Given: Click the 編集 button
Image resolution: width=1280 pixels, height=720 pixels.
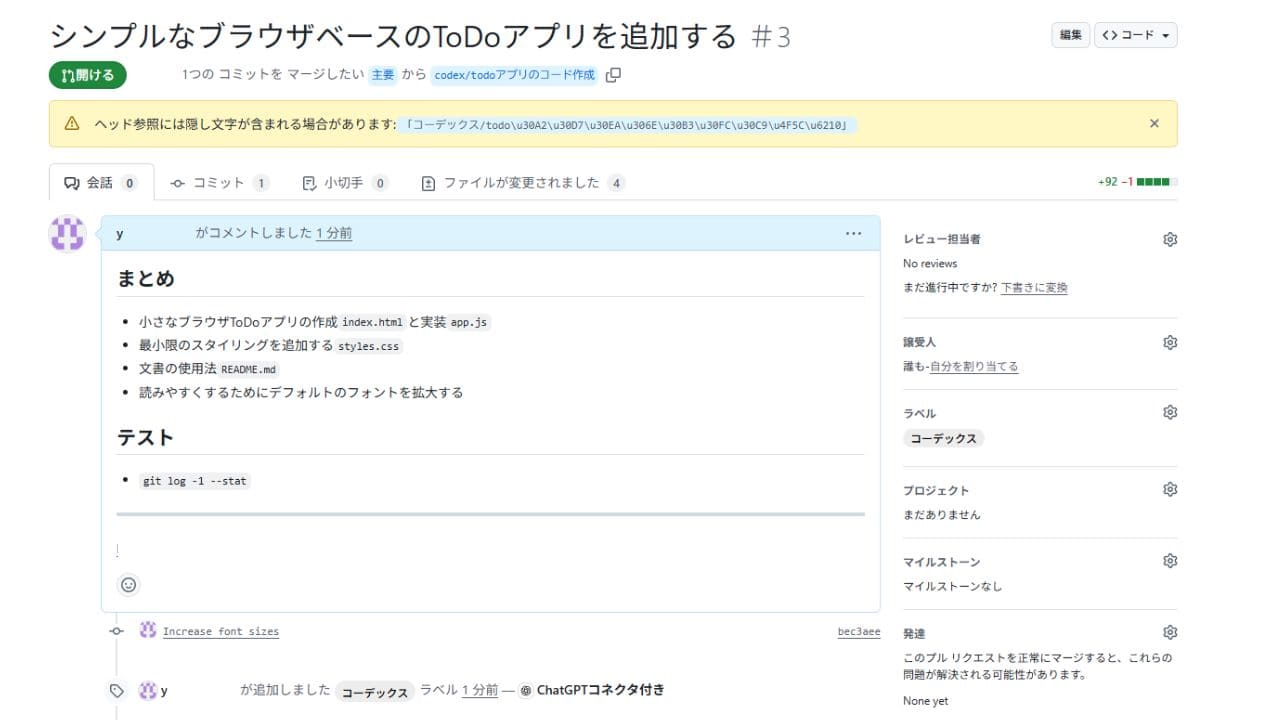Looking at the screenshot, I should point(1070,34).
